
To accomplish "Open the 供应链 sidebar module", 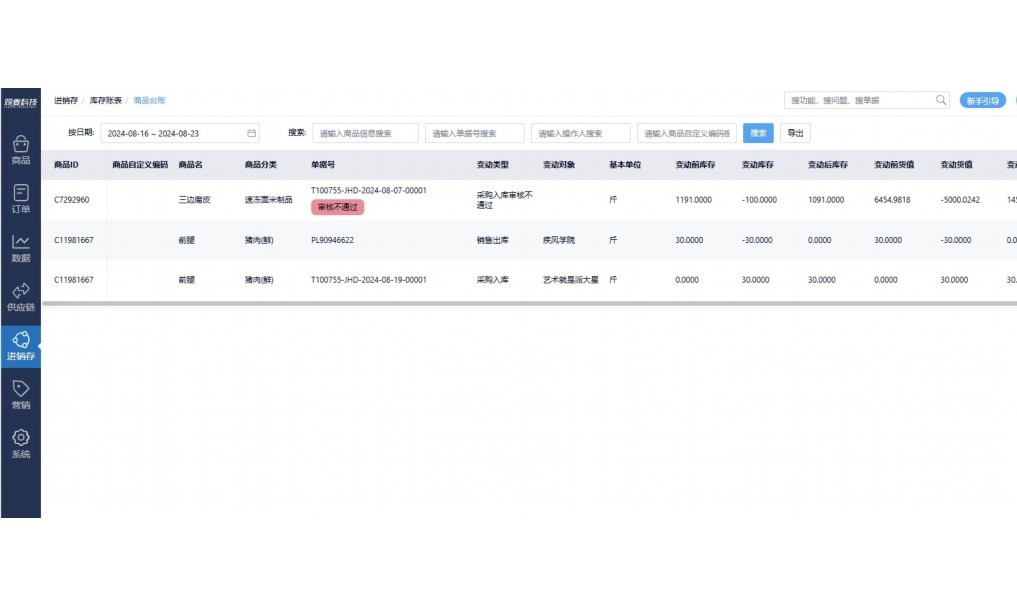I will pyautogui.click(x=20, y=296).
